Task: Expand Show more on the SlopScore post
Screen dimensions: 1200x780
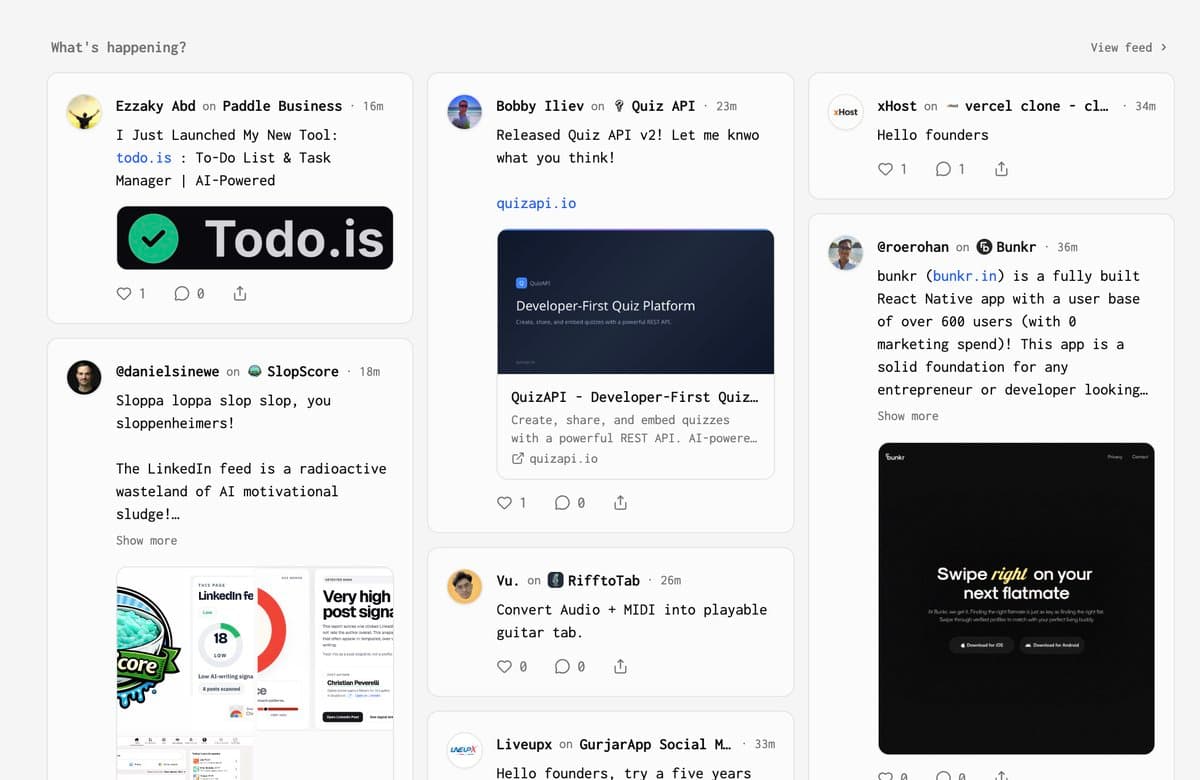Action: tap(146, 540)
